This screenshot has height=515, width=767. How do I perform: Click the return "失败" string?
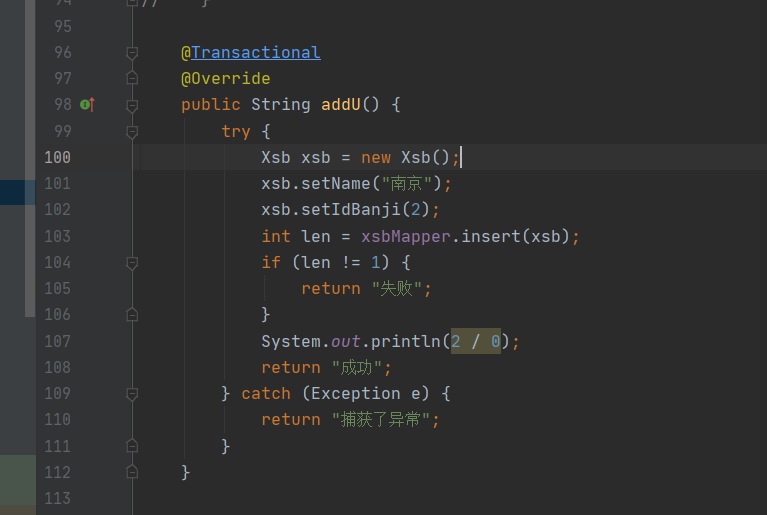tap(396, 289)
